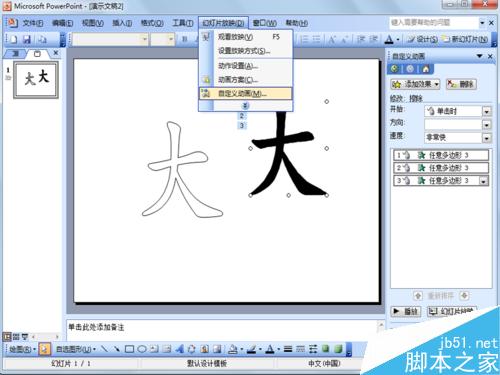
Task: Open the font size dropdown
Action: (x=171, y=39)
